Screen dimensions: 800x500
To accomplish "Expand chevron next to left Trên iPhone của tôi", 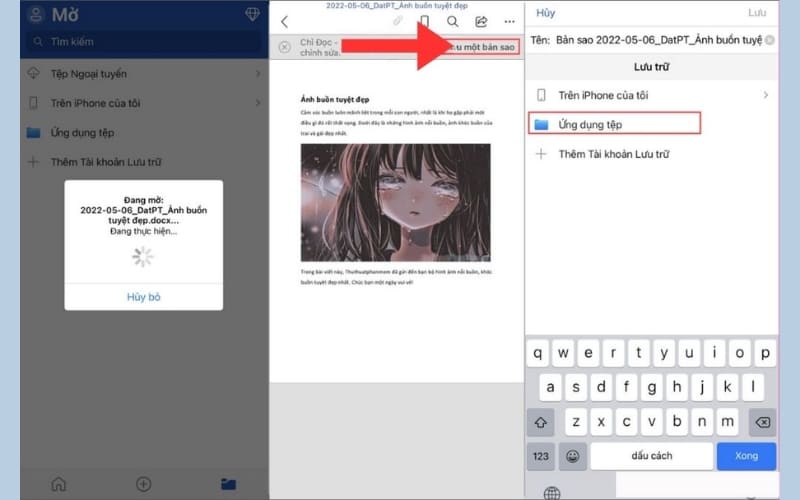I will click(258, 103).
